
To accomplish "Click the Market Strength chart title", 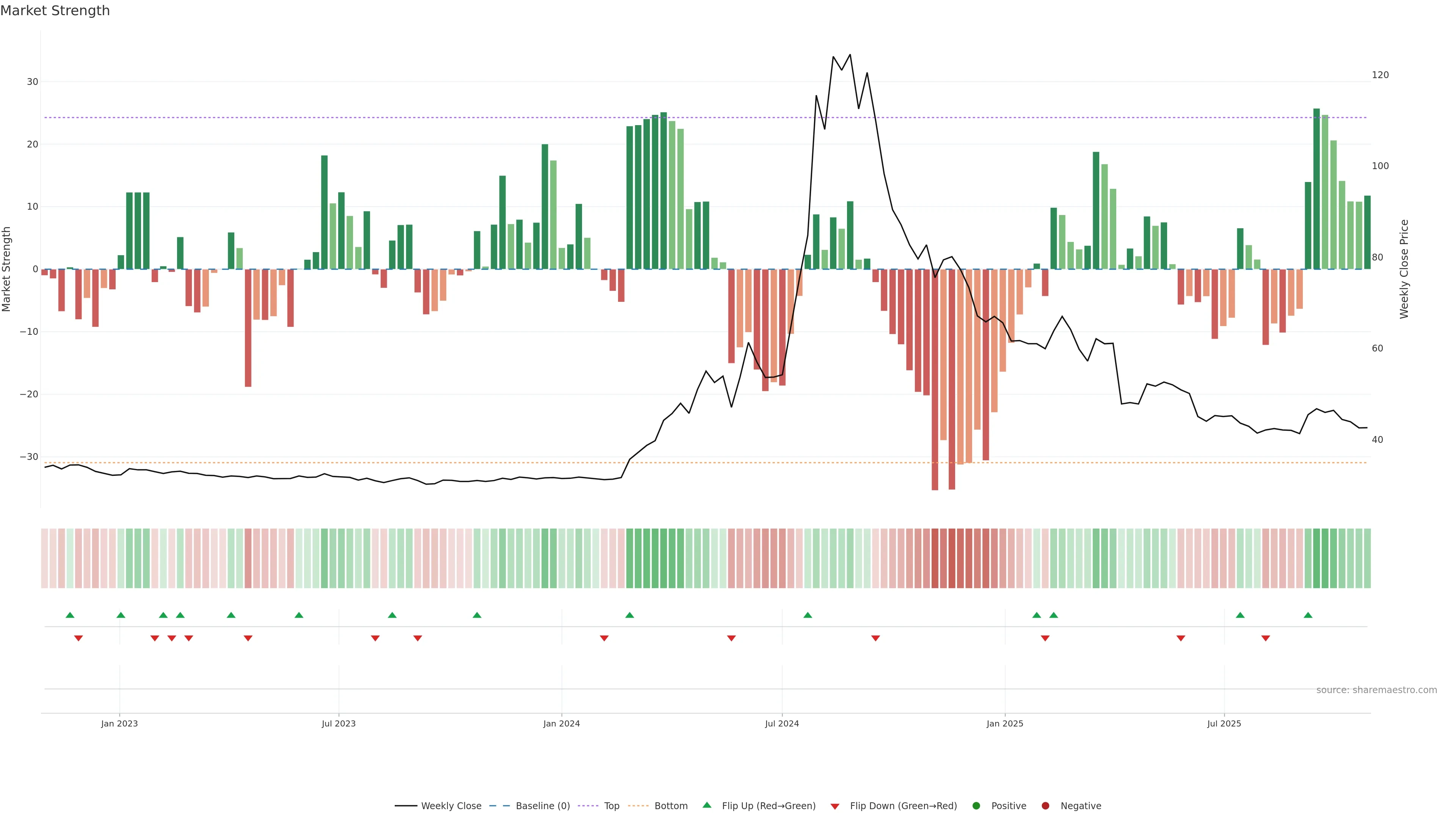I will click(x=55, y=11).
